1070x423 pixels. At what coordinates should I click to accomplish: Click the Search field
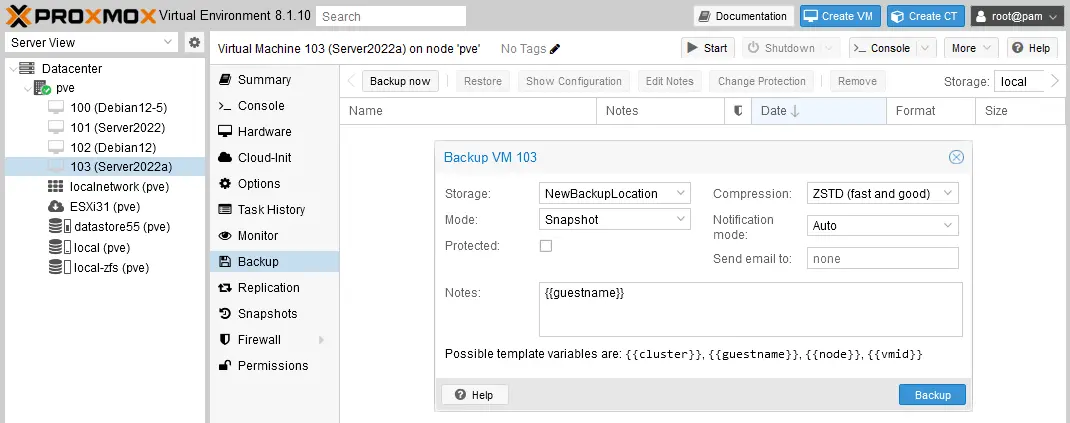pyautogui.click(x=391, y=16)
